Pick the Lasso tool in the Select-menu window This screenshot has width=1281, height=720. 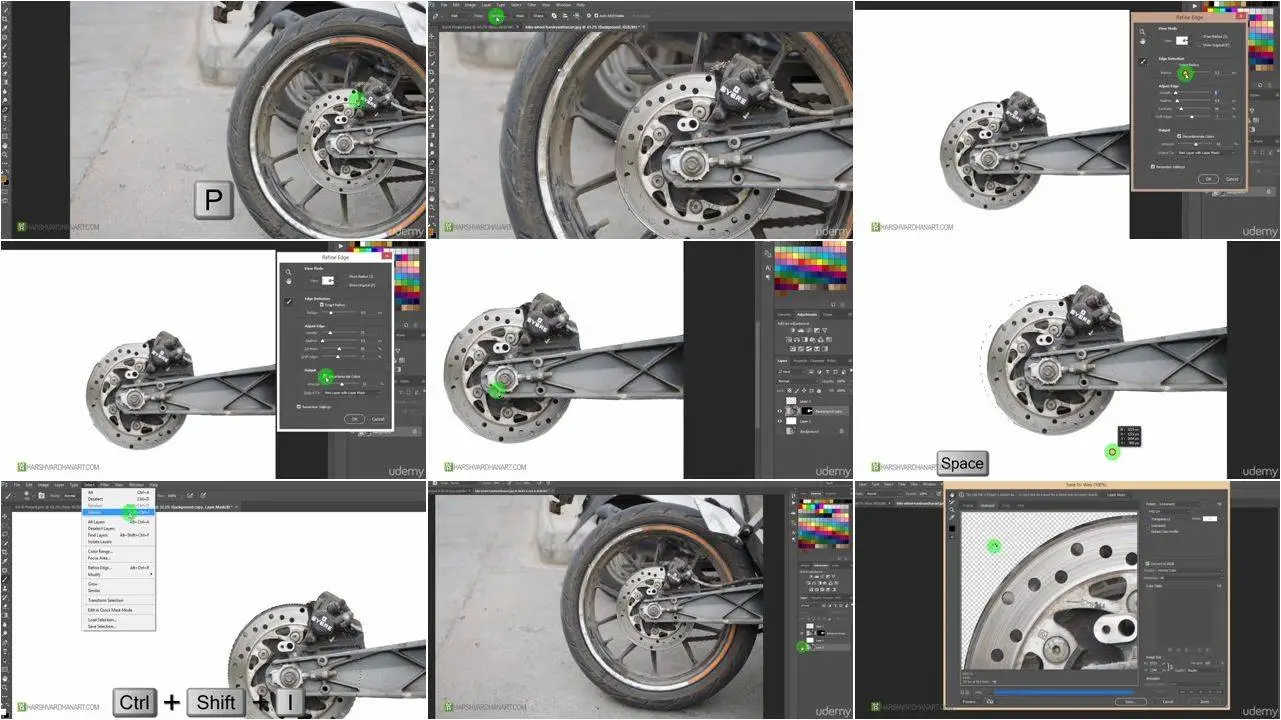[x=5, y=533]
